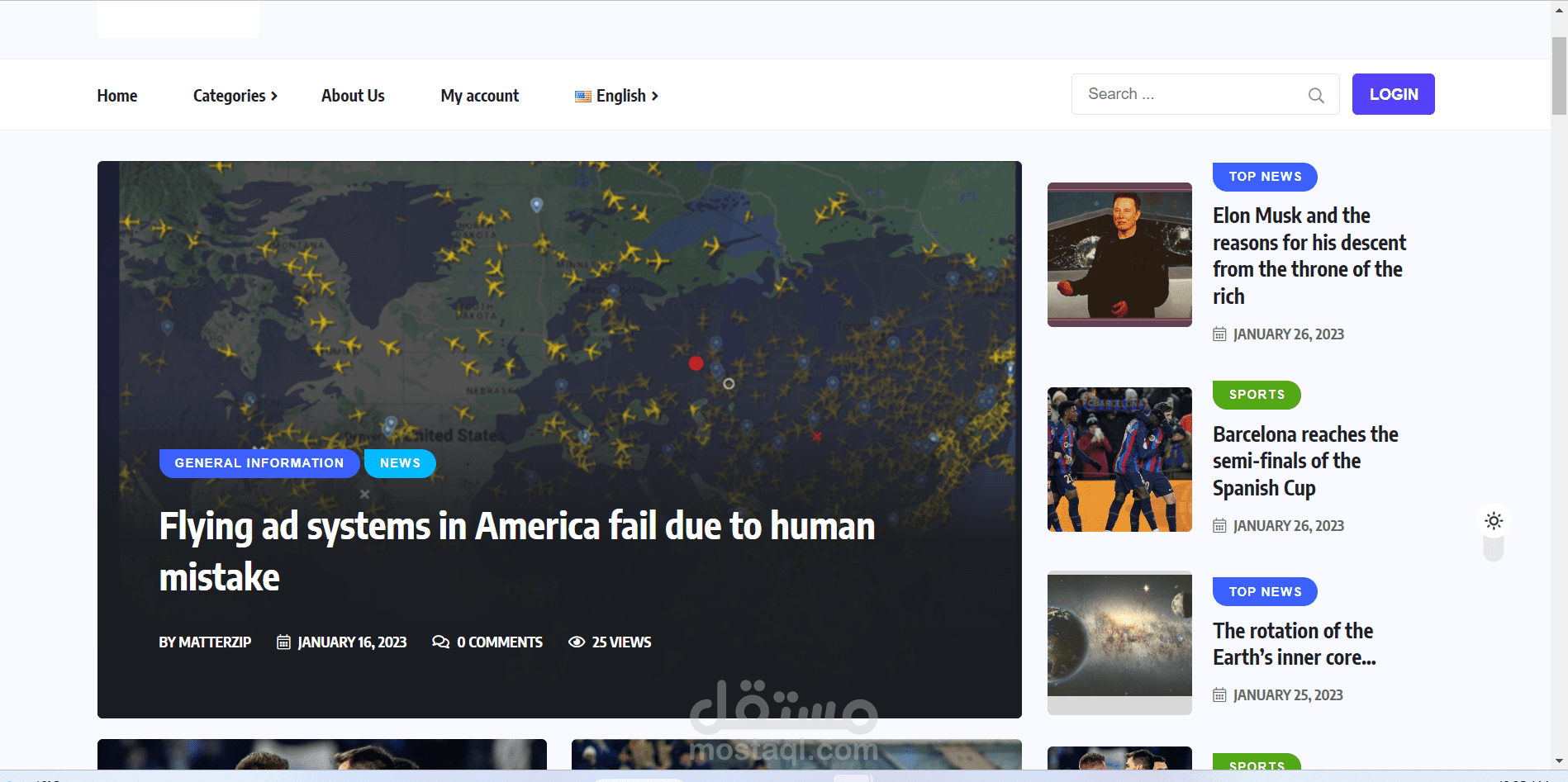Open the General Information category tag
This screenshot has width=1568, height=782.
259,463
